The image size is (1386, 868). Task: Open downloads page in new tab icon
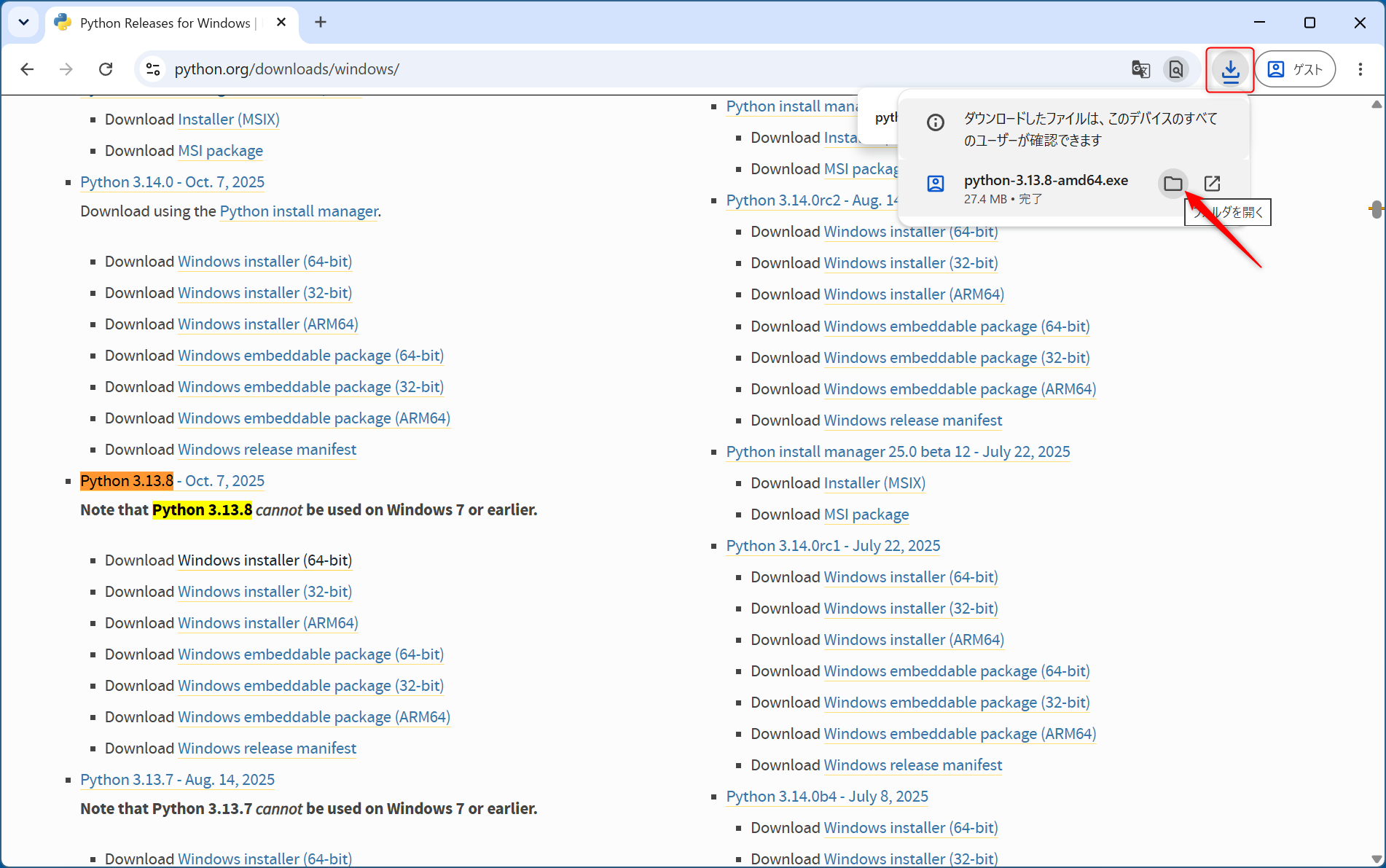[1213, 184]
